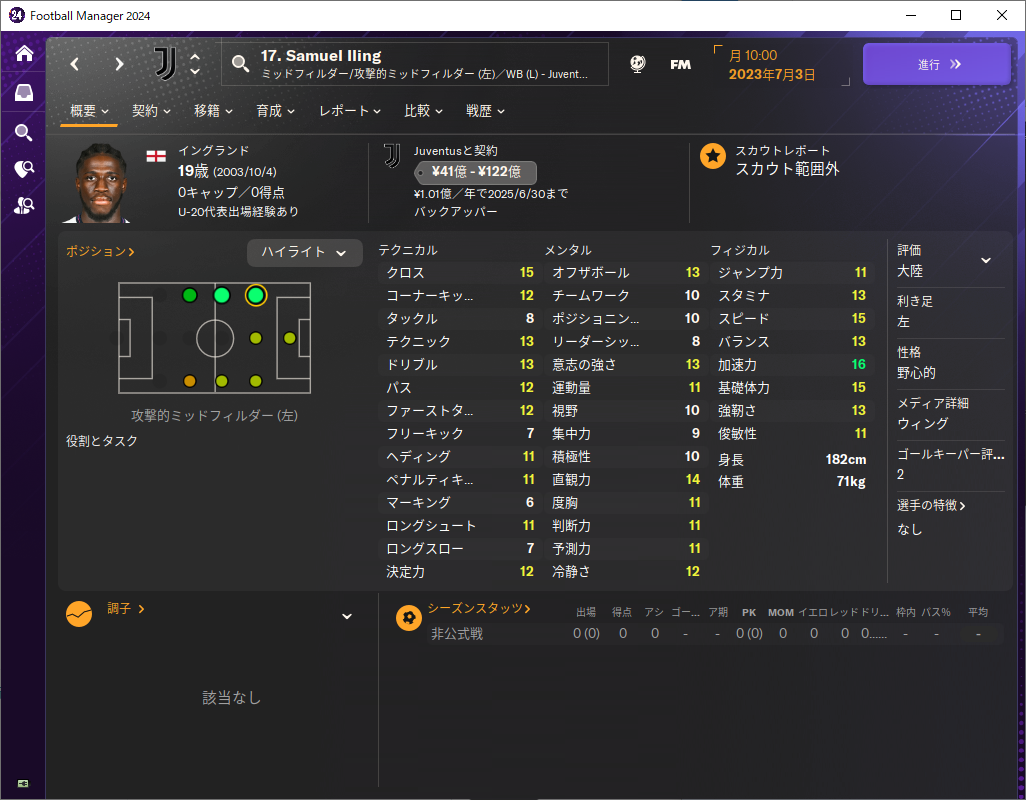Click the メディア詳細 ウィング entry
The image size is (1026, 800).
pyautogui.click(x=950, y=413)
